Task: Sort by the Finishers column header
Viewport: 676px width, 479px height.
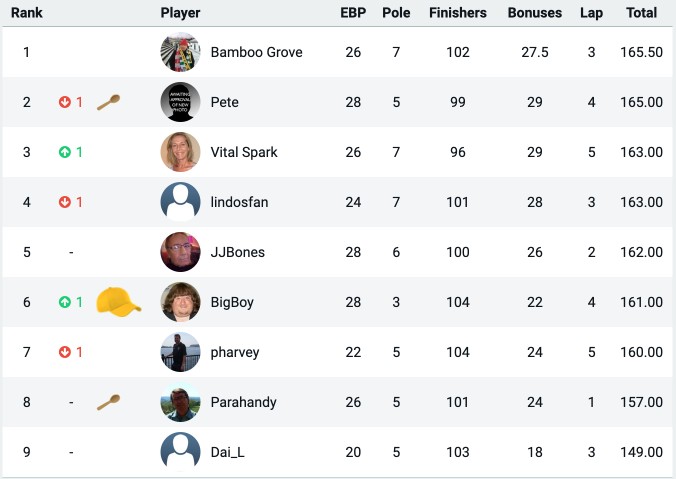Action: [458, 13]
